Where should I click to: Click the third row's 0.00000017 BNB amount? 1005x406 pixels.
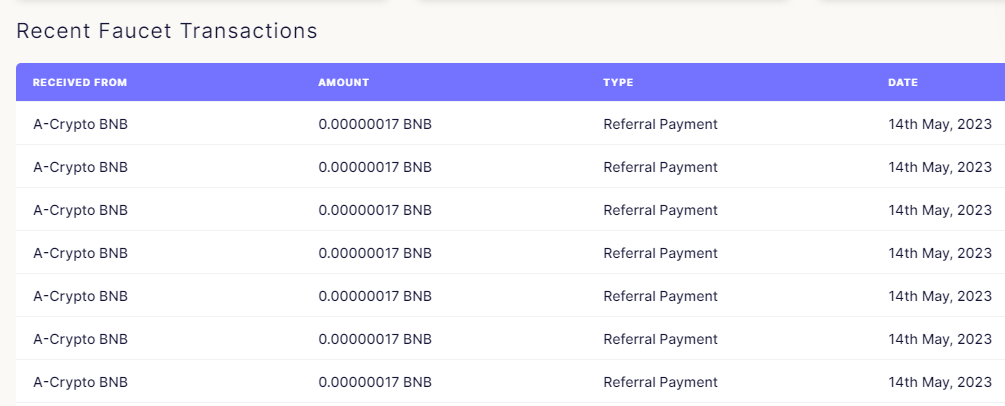point(375,210)
